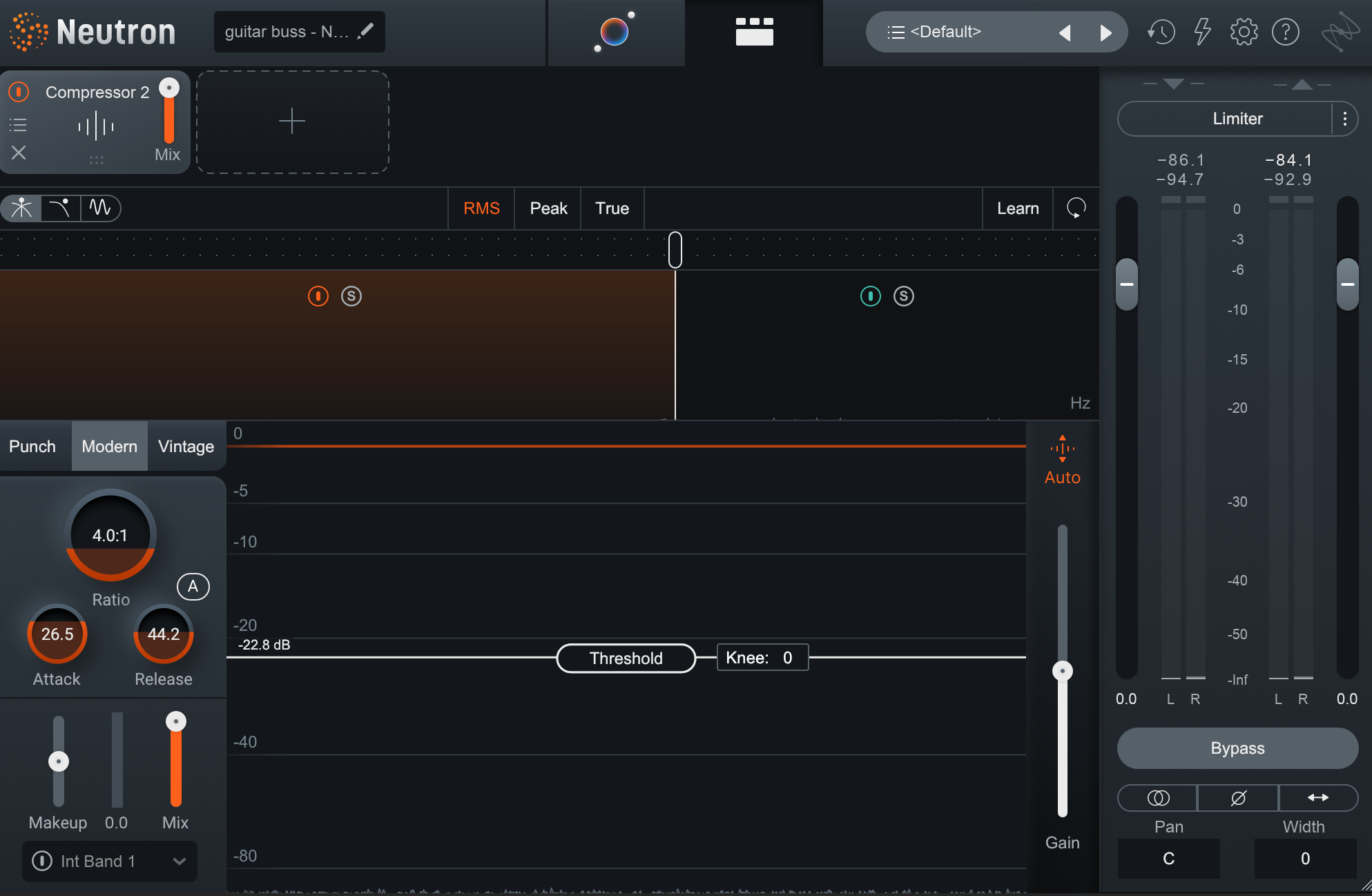Toggle the auto release A button
The image size is (1372, 896).
(x=193, y=587)
